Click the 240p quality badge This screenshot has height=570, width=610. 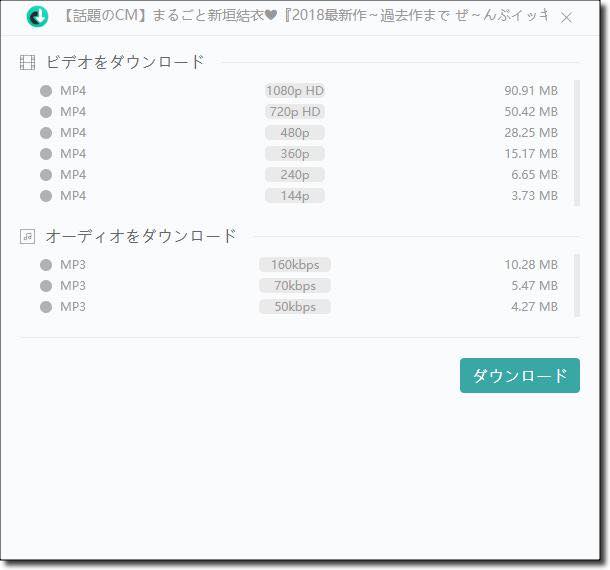click(x=295, y=175)
